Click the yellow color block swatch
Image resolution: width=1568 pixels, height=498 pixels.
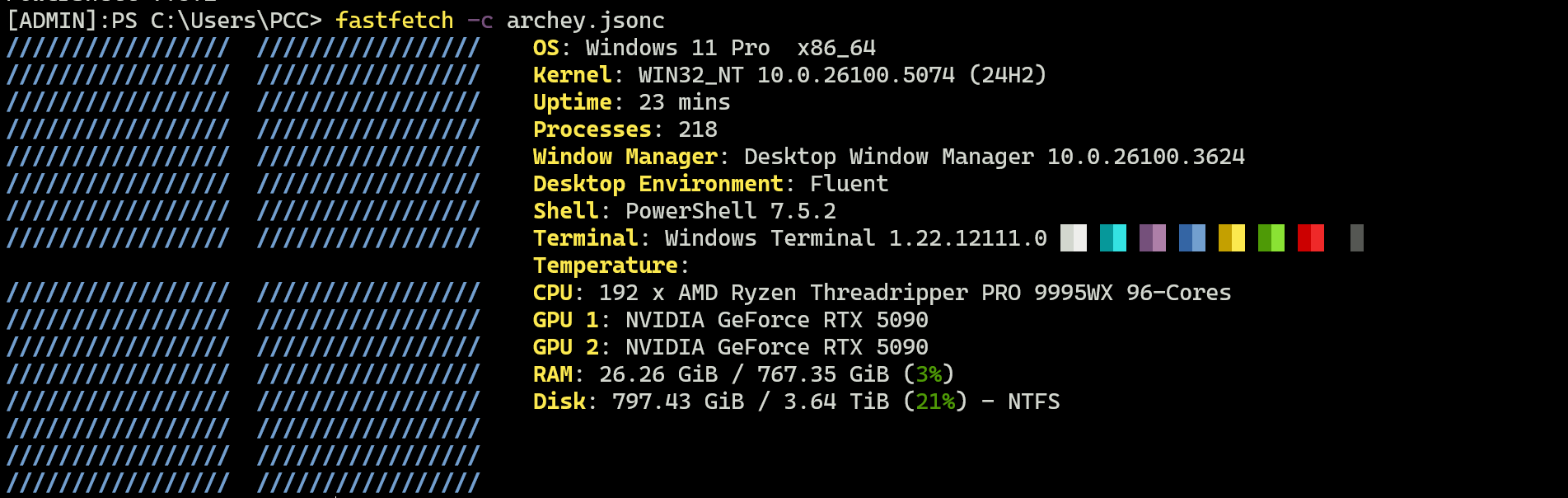tap(1231, 238)
